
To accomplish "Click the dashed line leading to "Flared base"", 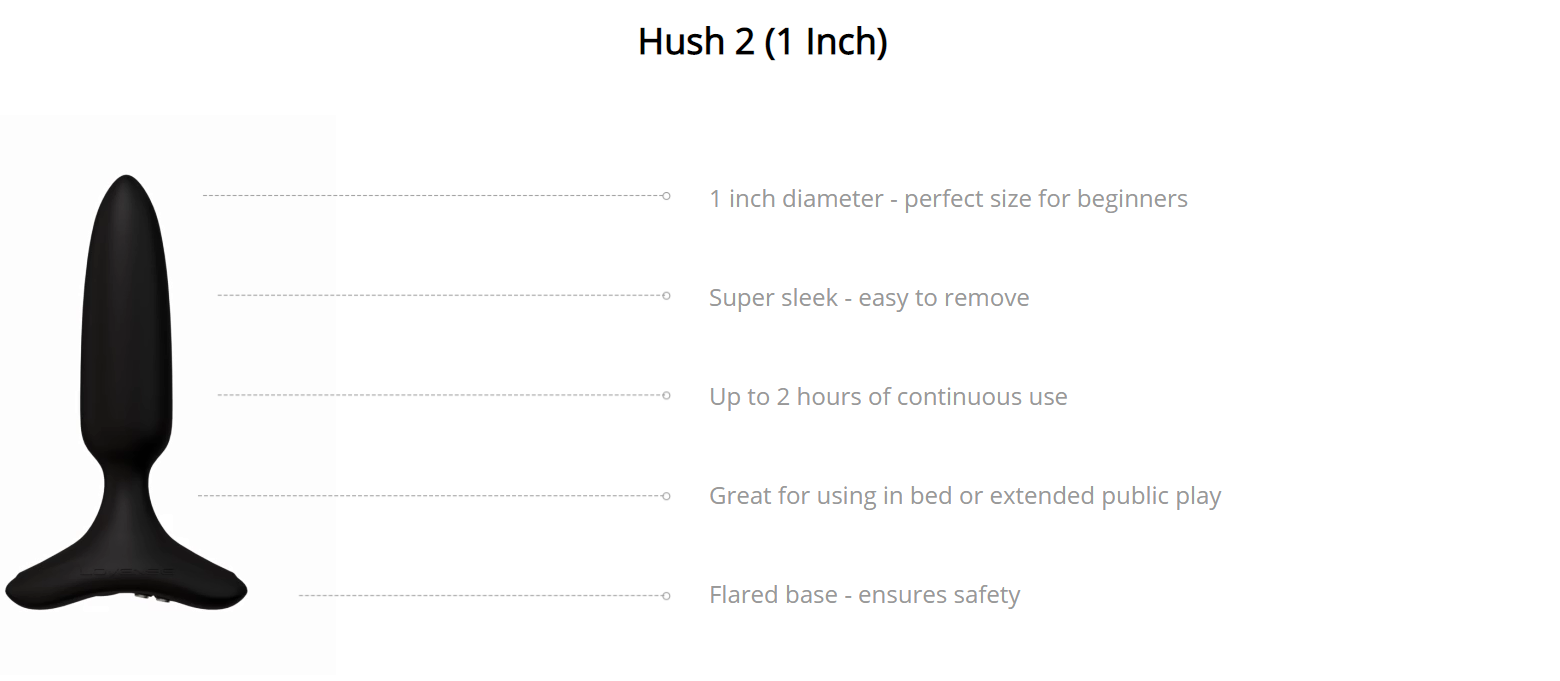I will pos(480,595).
